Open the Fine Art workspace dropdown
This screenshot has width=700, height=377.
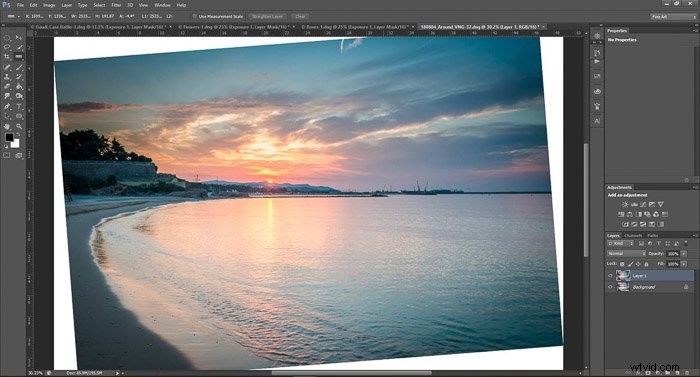tap(673, 17)
